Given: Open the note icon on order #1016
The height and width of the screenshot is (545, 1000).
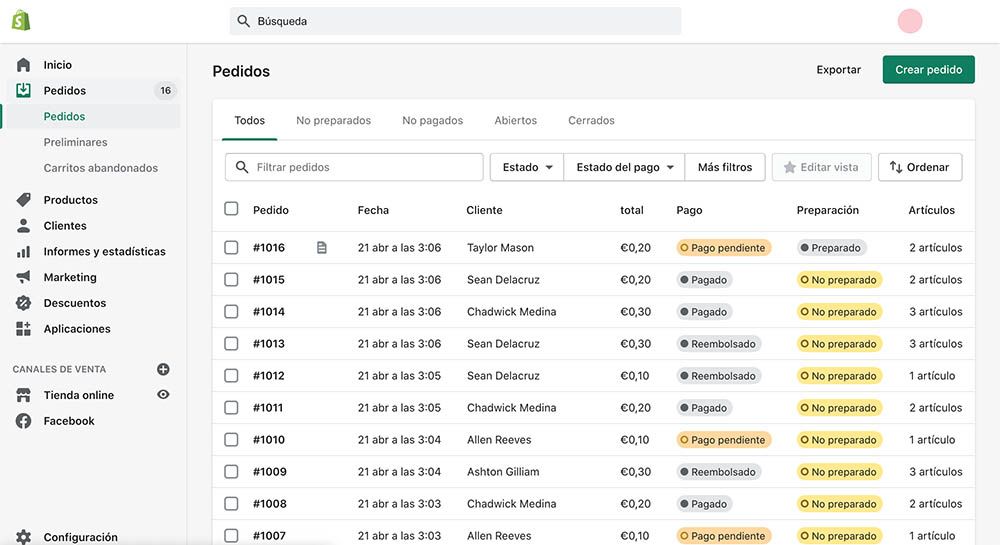Looking at the screenshot, I should click(x=322, y=247).
